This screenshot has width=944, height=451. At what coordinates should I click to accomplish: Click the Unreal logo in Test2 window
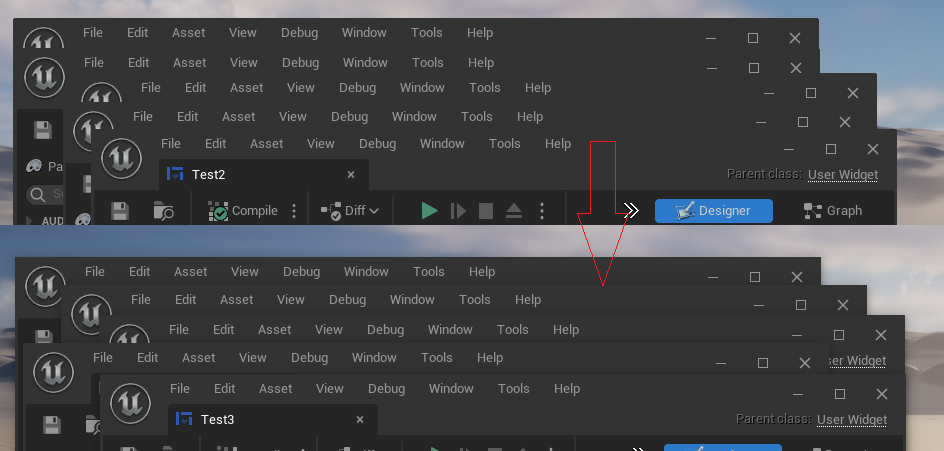point(122,159)
